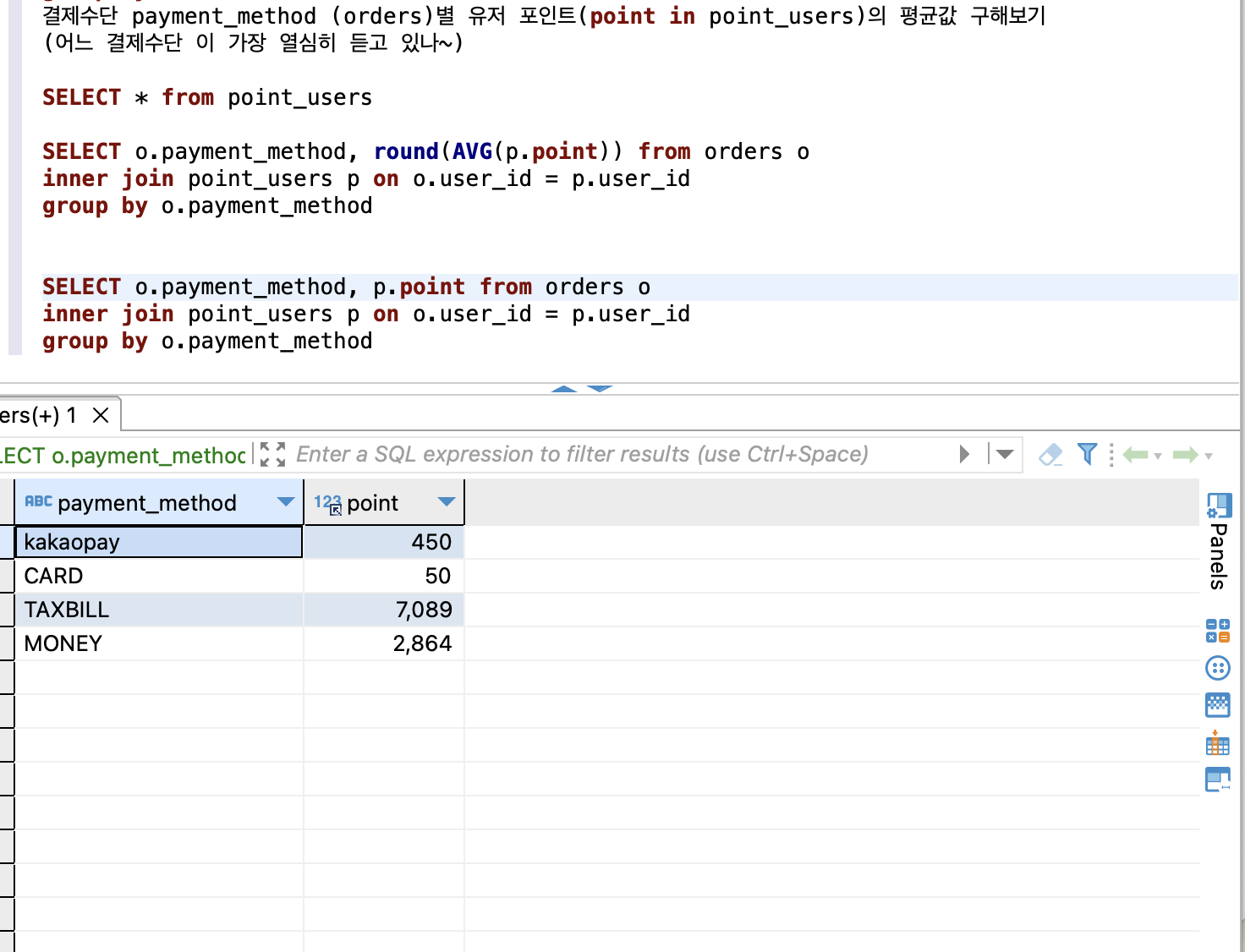The image size is (1245, 952).
Task: Focus the SQL filter expression field
Action: [x=622, y=454]
